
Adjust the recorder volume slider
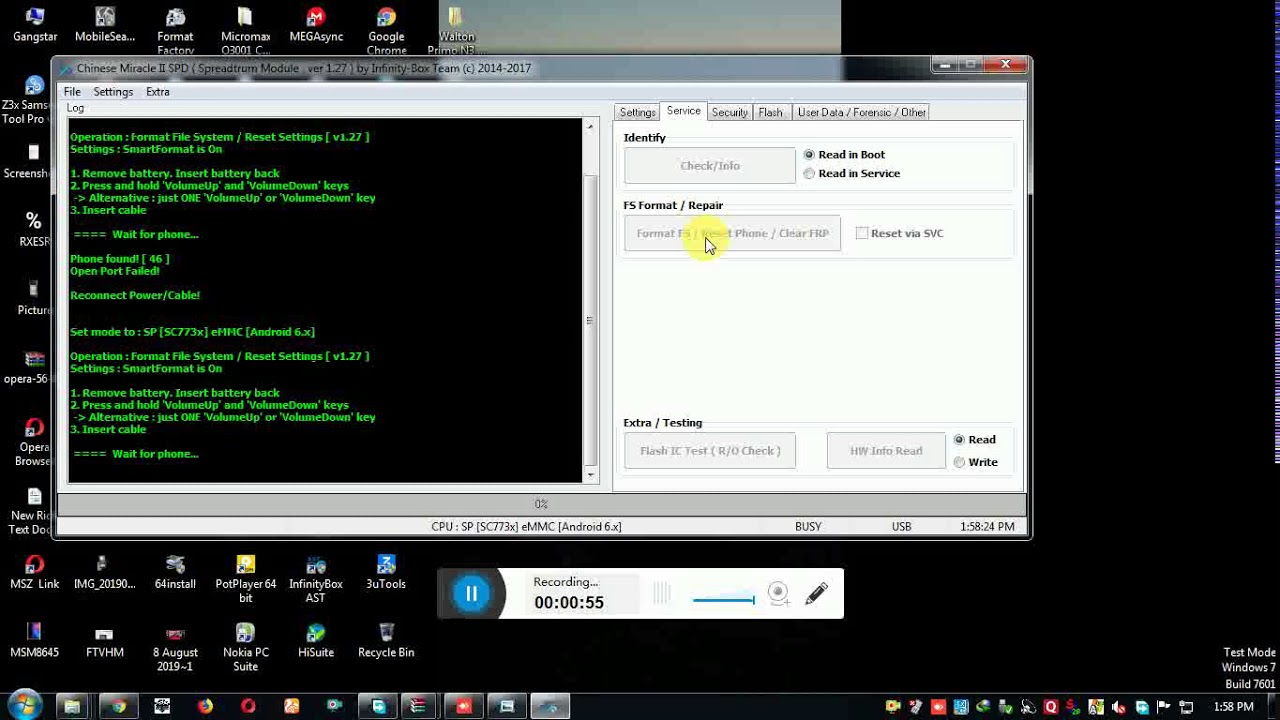(724, 600)
